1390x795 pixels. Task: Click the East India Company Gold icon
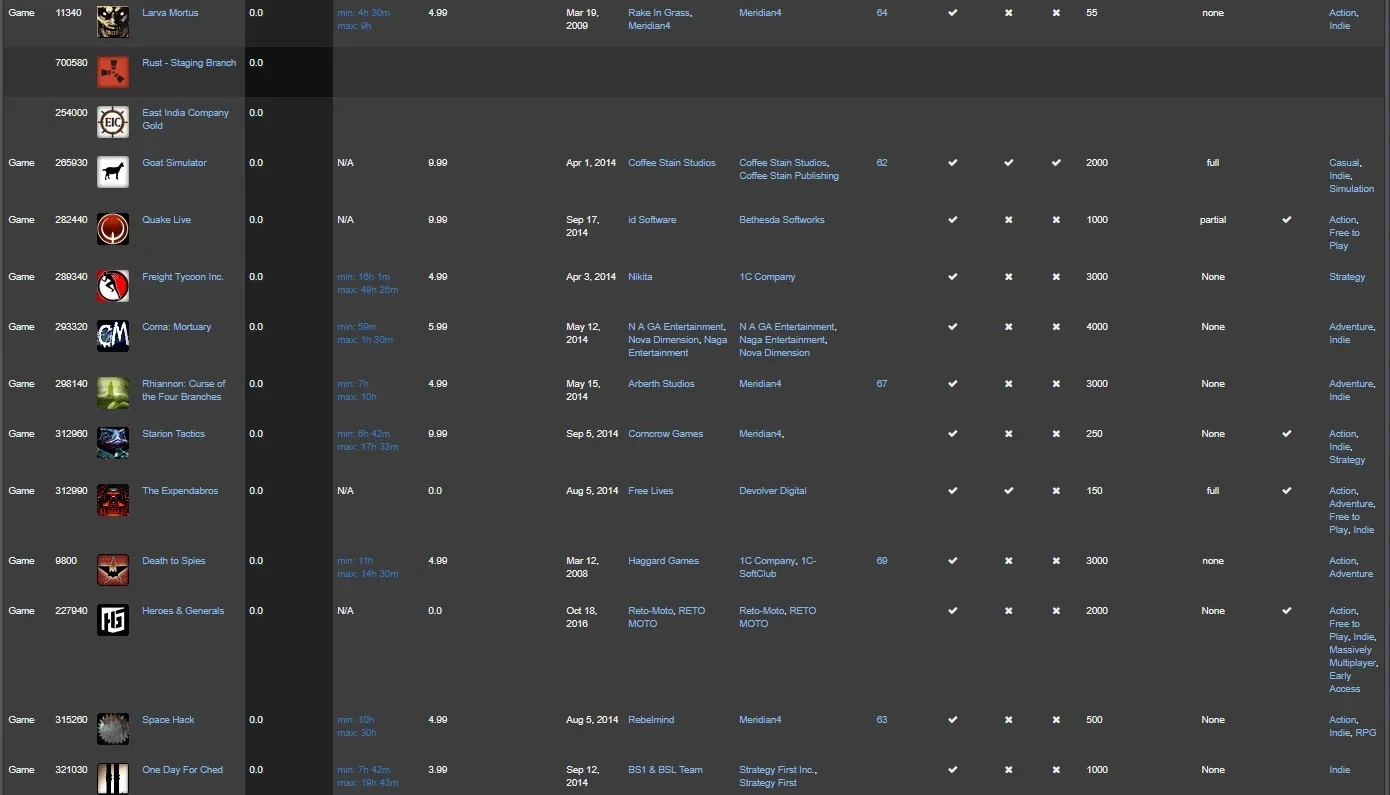[x=113, y=122]
